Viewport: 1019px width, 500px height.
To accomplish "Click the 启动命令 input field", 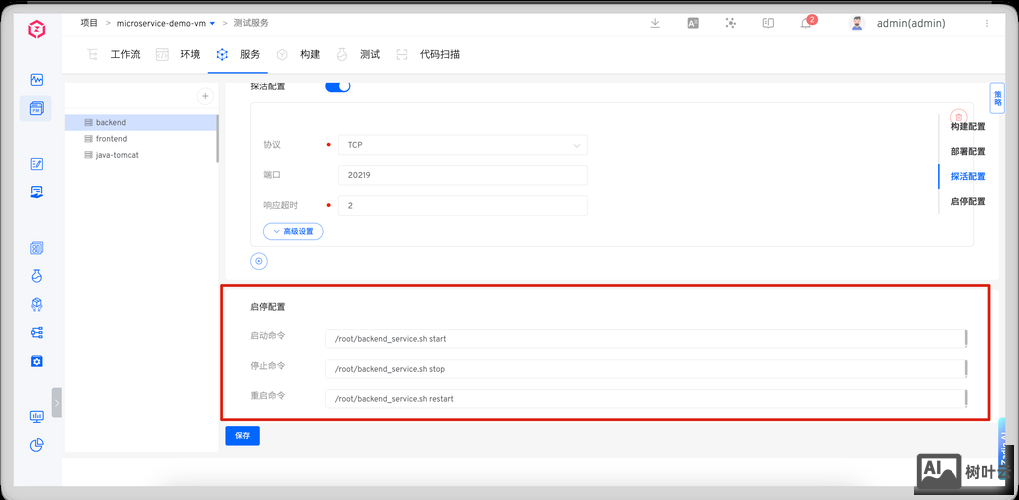I will [647, 339].
